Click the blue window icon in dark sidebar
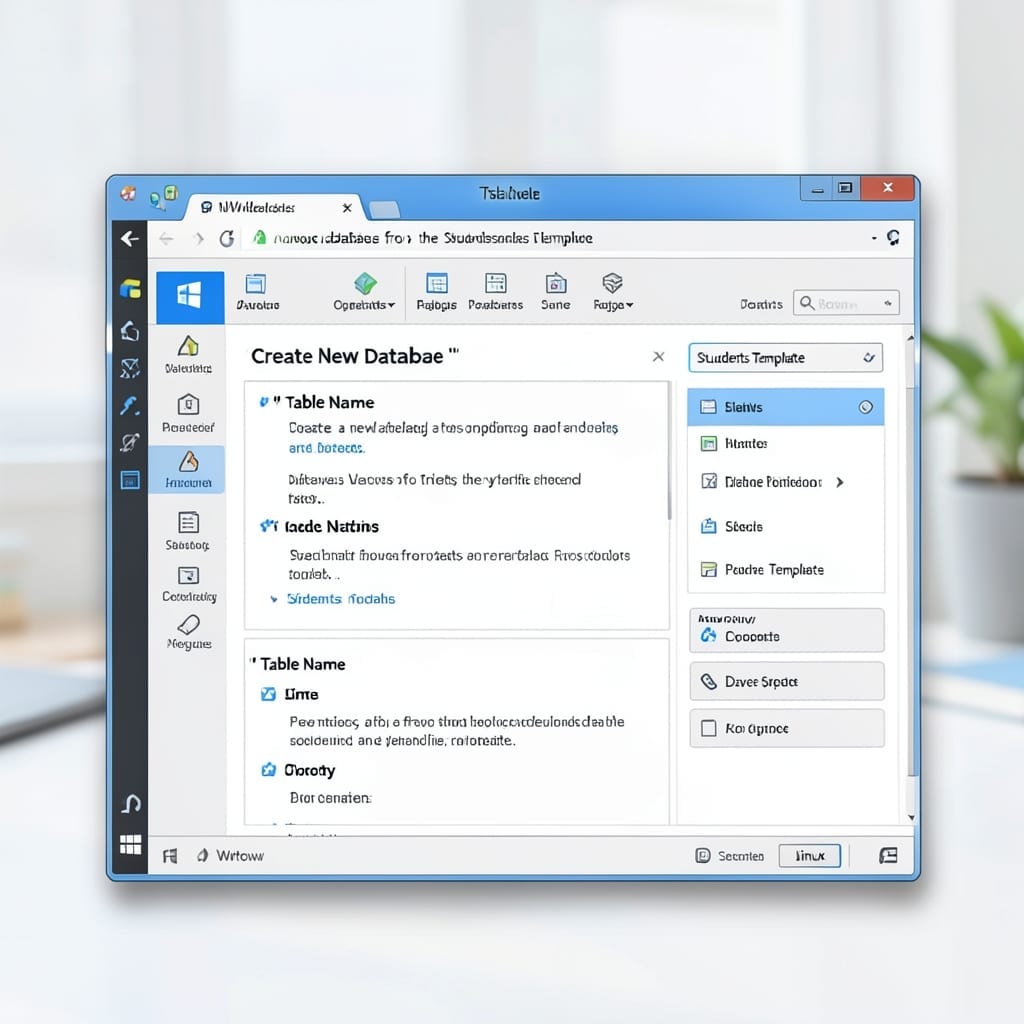Viewport: 1024px width, 1024px height. pyautogui.click(x=130, y=480)
